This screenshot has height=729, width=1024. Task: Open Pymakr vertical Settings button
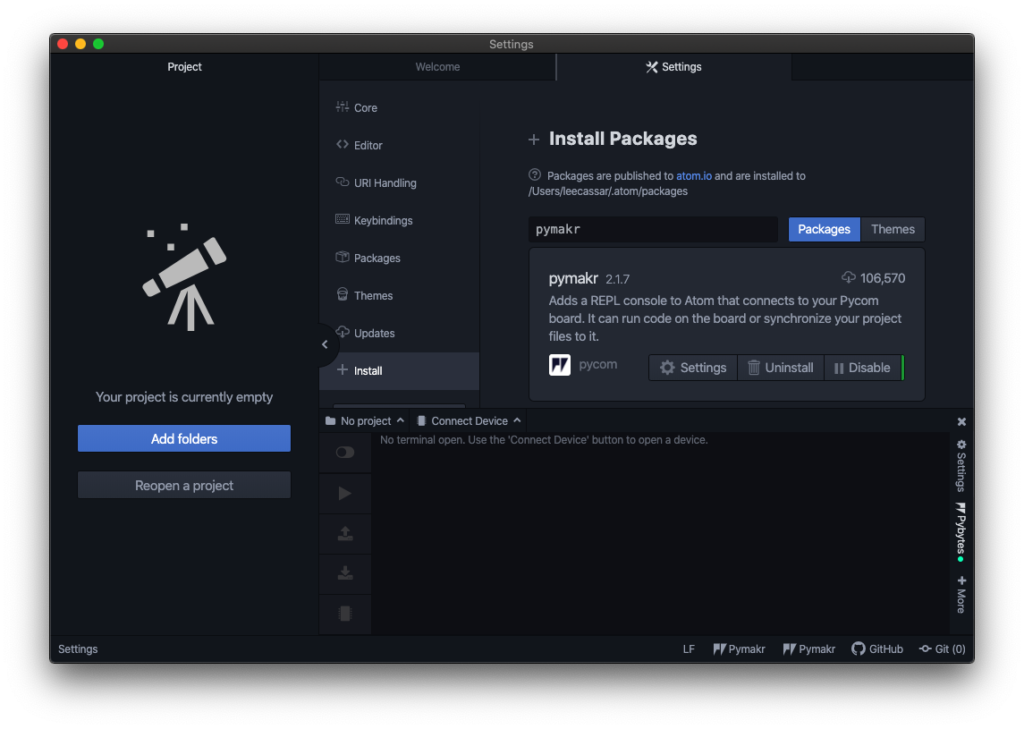(961, 465)
